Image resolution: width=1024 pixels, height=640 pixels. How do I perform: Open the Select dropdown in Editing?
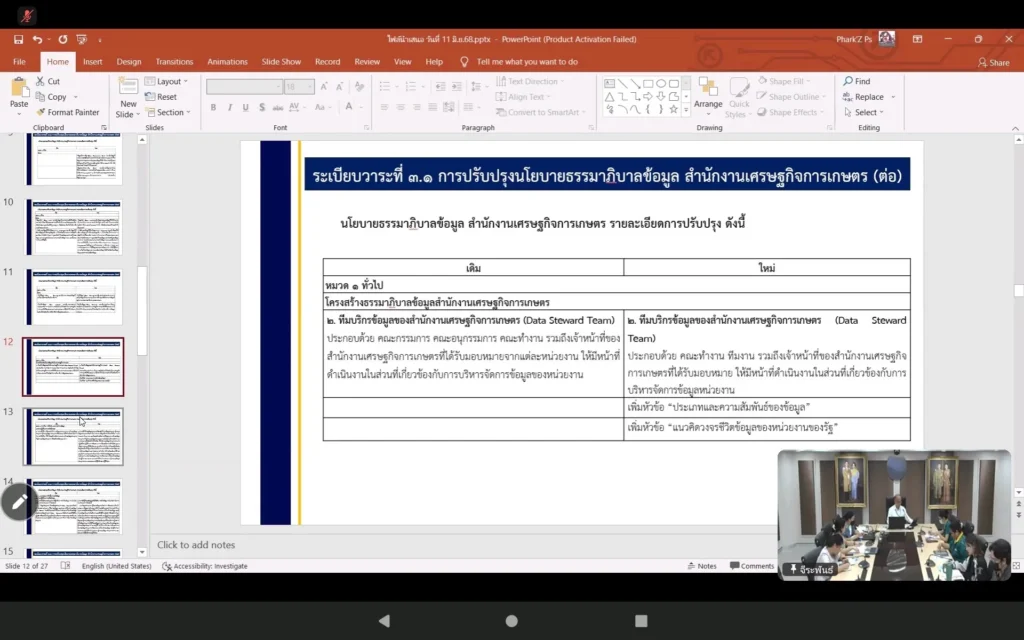point(863,112)
